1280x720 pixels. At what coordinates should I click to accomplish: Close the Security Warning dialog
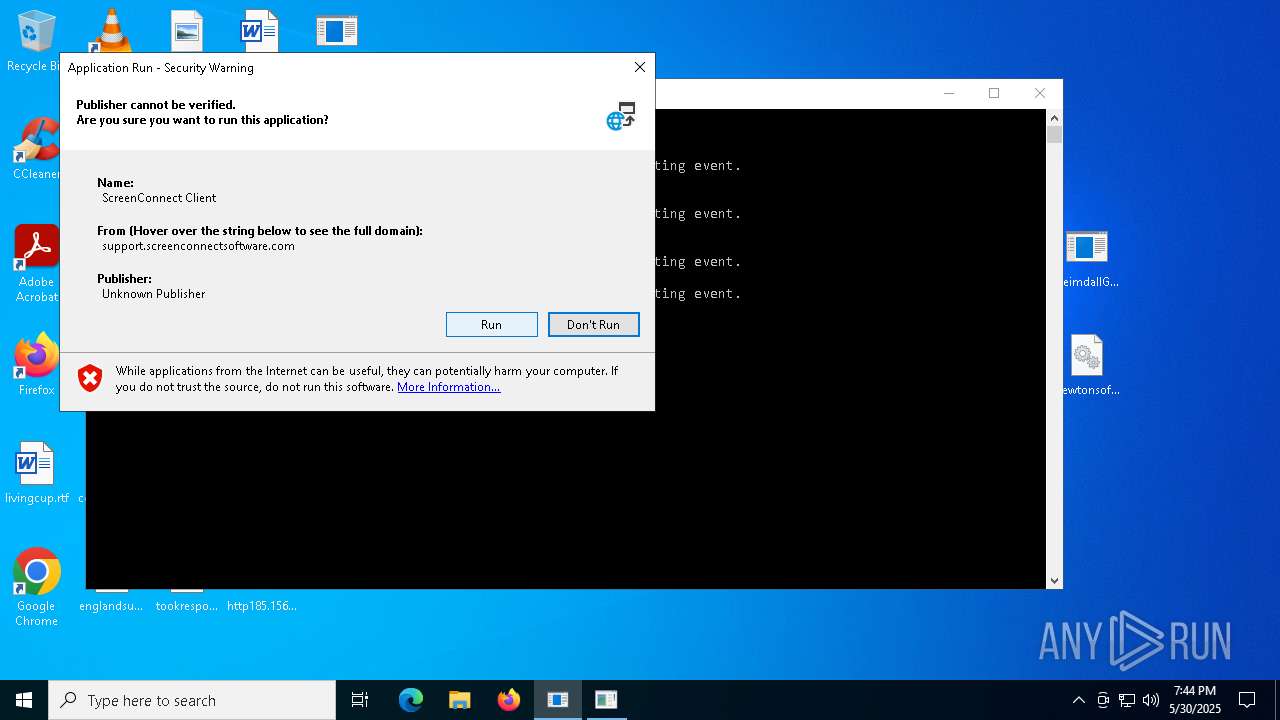coord(640,67)
